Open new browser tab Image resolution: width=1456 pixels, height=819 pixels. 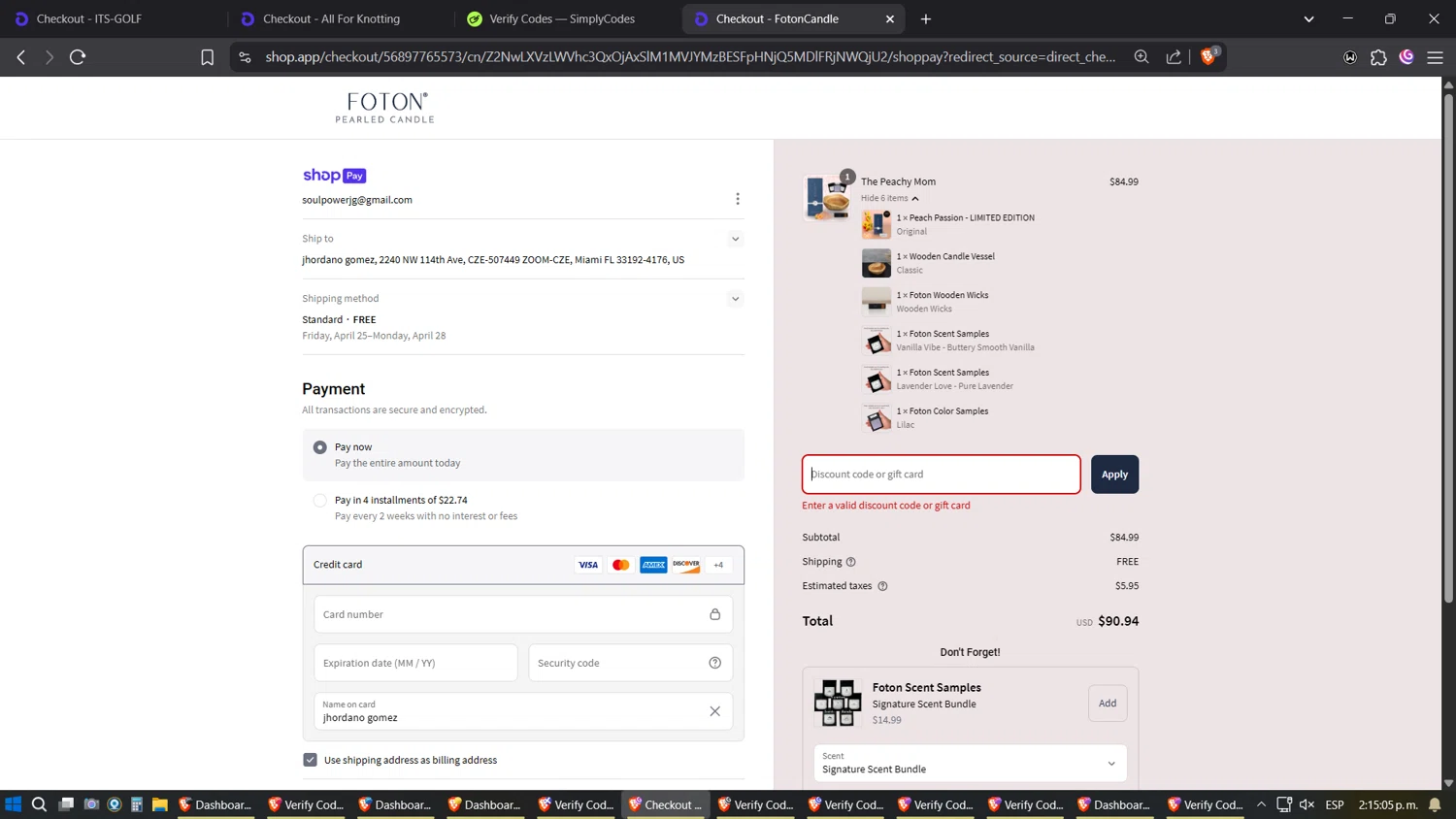(x=926, y=18)
